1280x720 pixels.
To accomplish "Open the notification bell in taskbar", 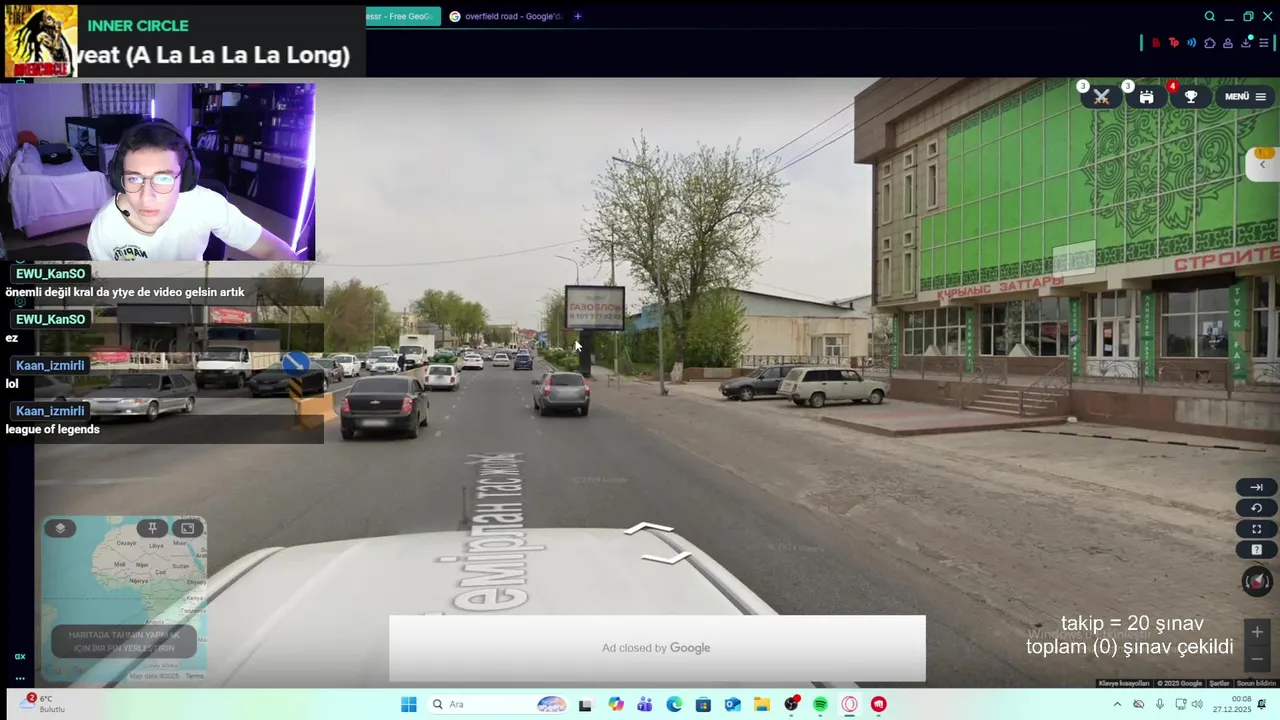I will (1262, 705).
